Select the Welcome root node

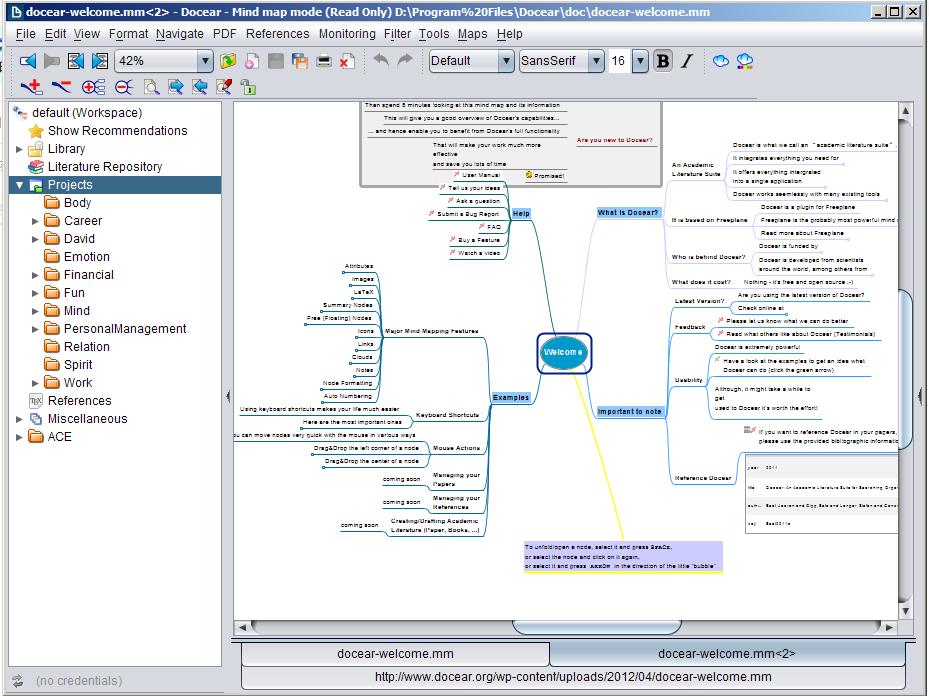coord(563,352)
